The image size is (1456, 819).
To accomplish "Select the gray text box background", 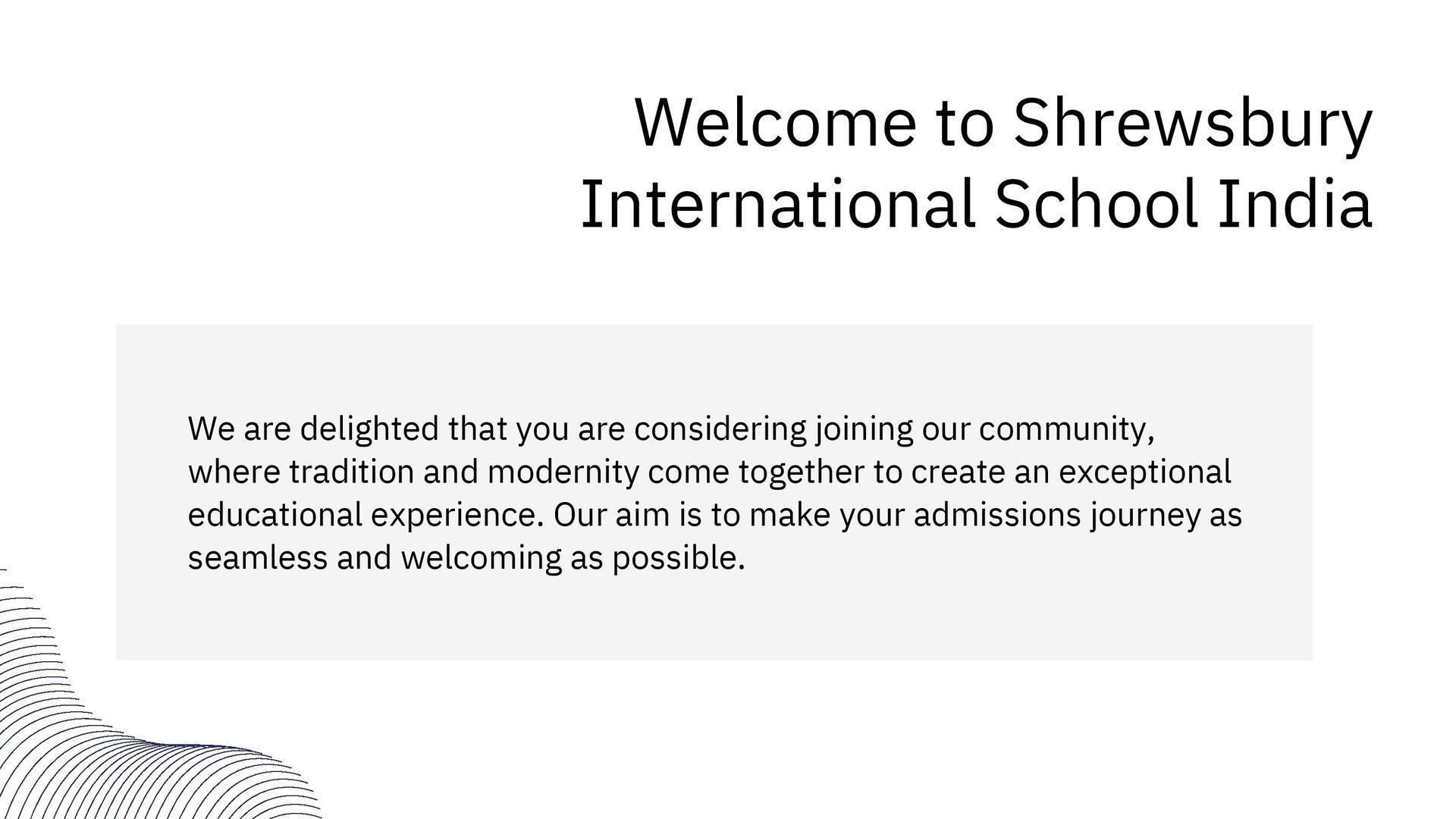I will click(714, 492).
